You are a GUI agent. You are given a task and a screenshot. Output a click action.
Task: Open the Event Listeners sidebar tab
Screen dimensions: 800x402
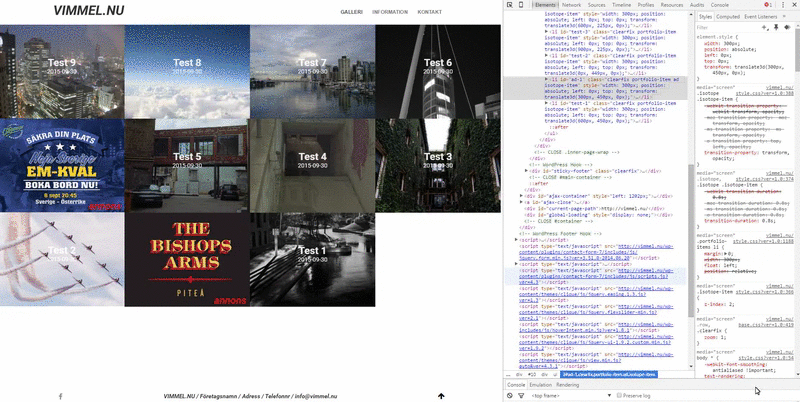point(760,17)
